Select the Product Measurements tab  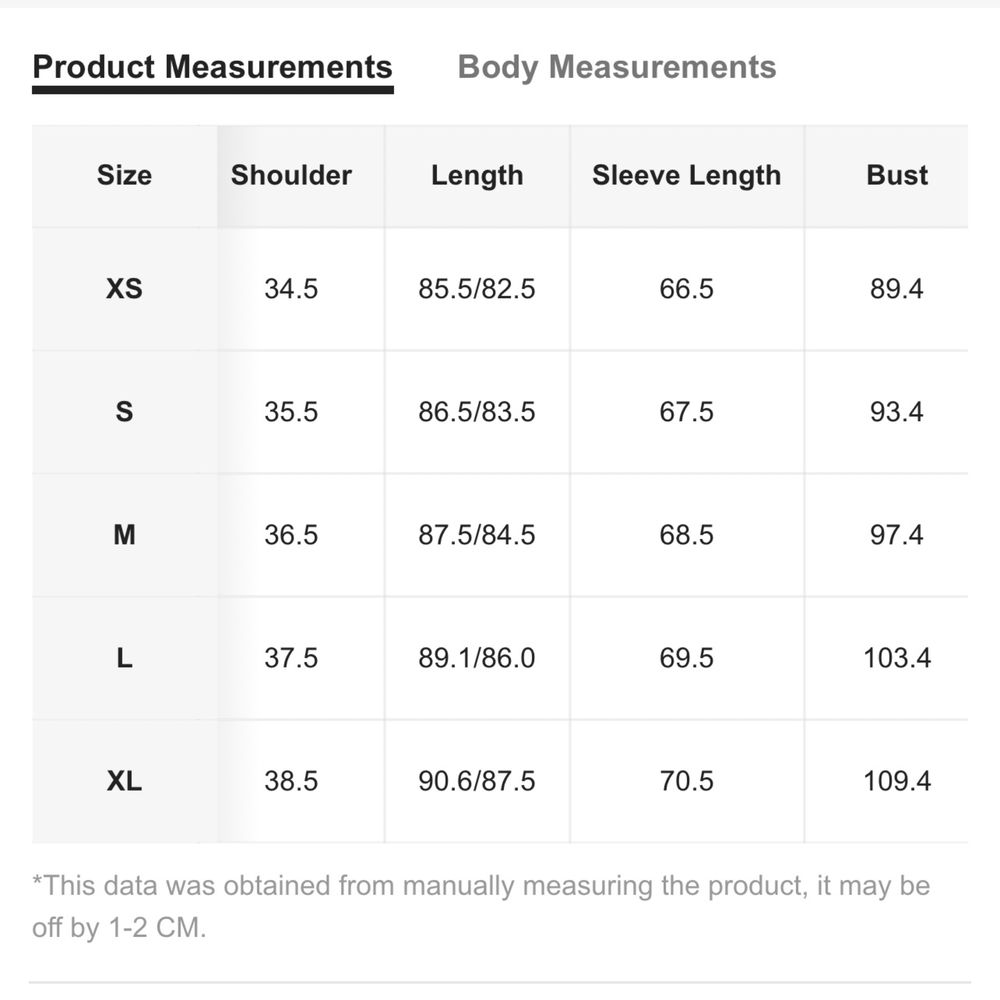coord(212,67)
